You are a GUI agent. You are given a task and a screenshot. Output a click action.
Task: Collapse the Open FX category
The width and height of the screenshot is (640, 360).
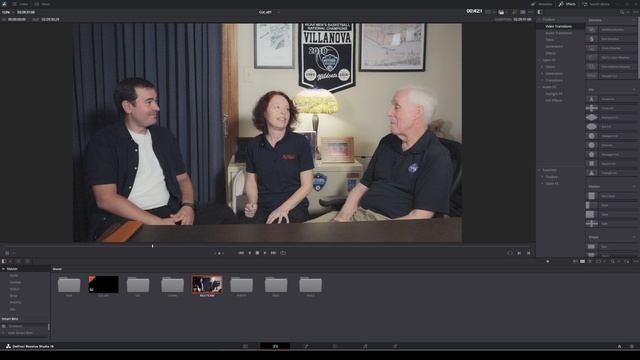point(539,60)
